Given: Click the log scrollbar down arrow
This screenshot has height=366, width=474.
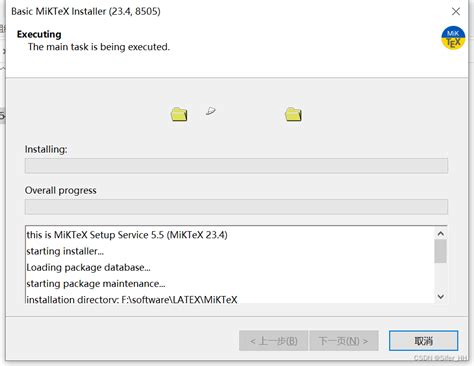Looking at the screenshot, I should [441, 296].
